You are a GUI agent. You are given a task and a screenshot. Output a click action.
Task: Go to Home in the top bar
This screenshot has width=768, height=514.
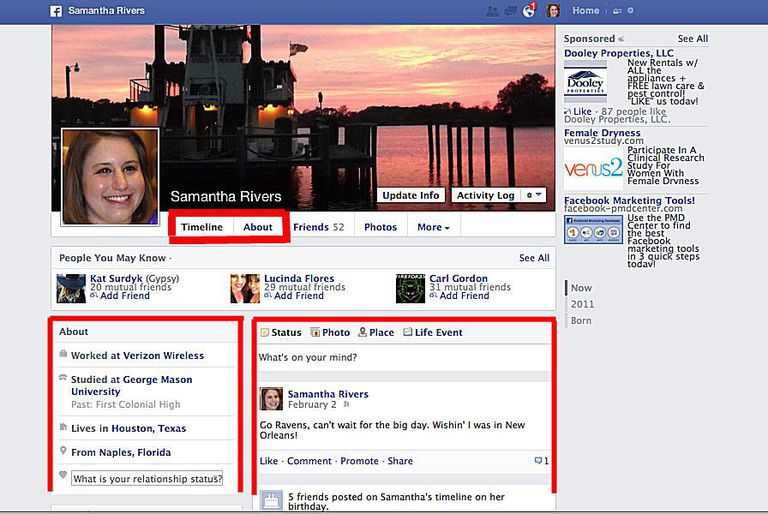(585, 10)
